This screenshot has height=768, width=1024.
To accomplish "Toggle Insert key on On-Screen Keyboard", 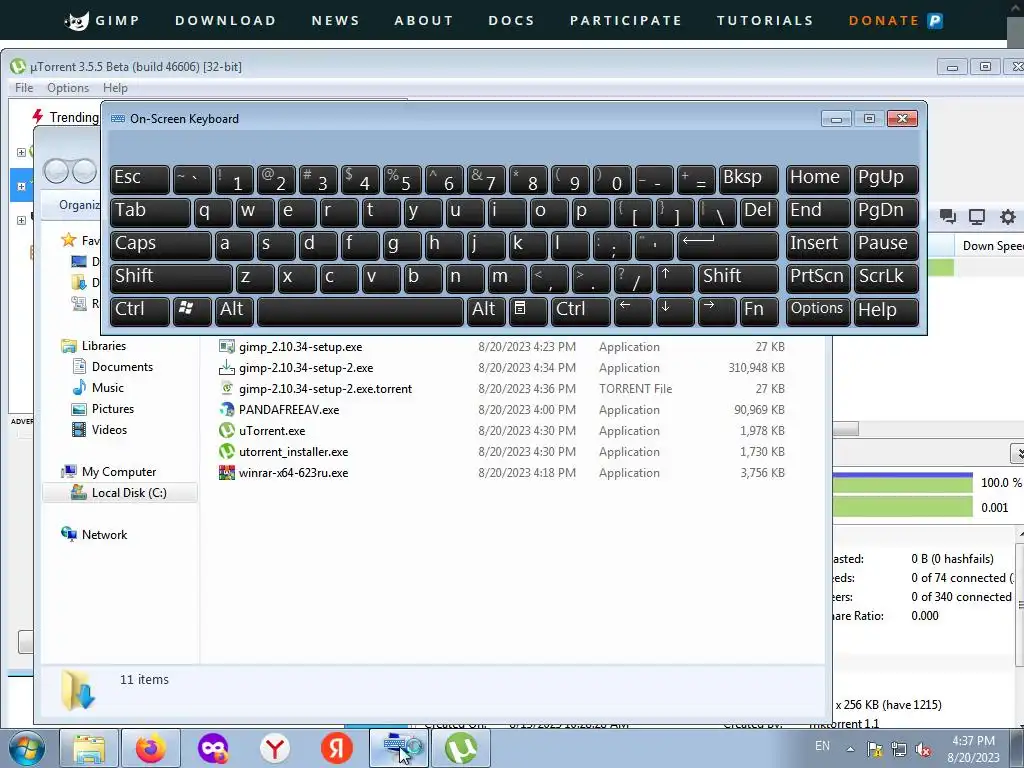I will 818,245.
